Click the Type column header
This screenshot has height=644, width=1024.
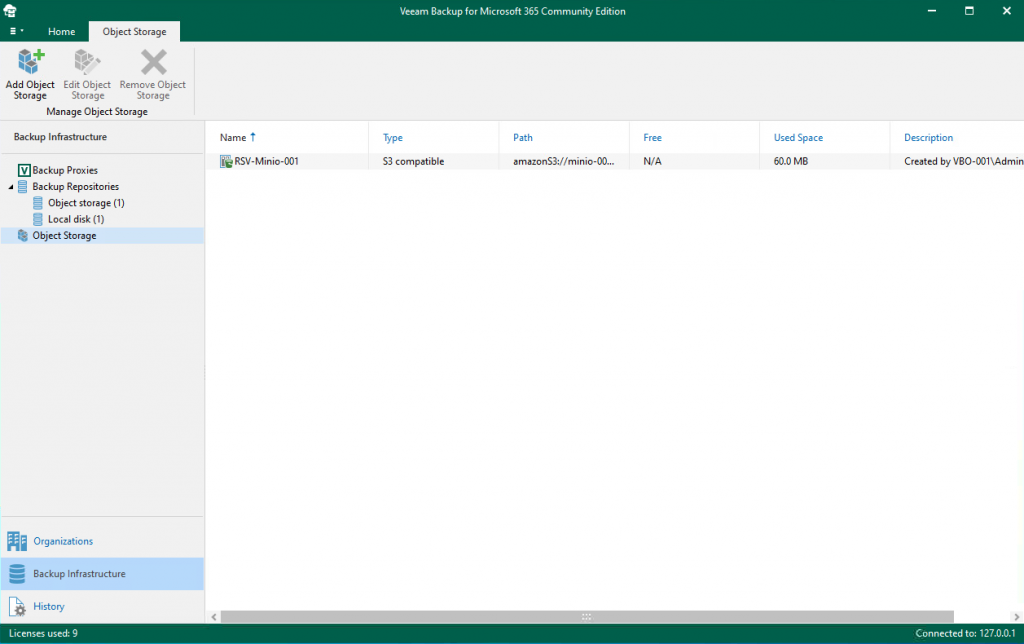[392, 137]
